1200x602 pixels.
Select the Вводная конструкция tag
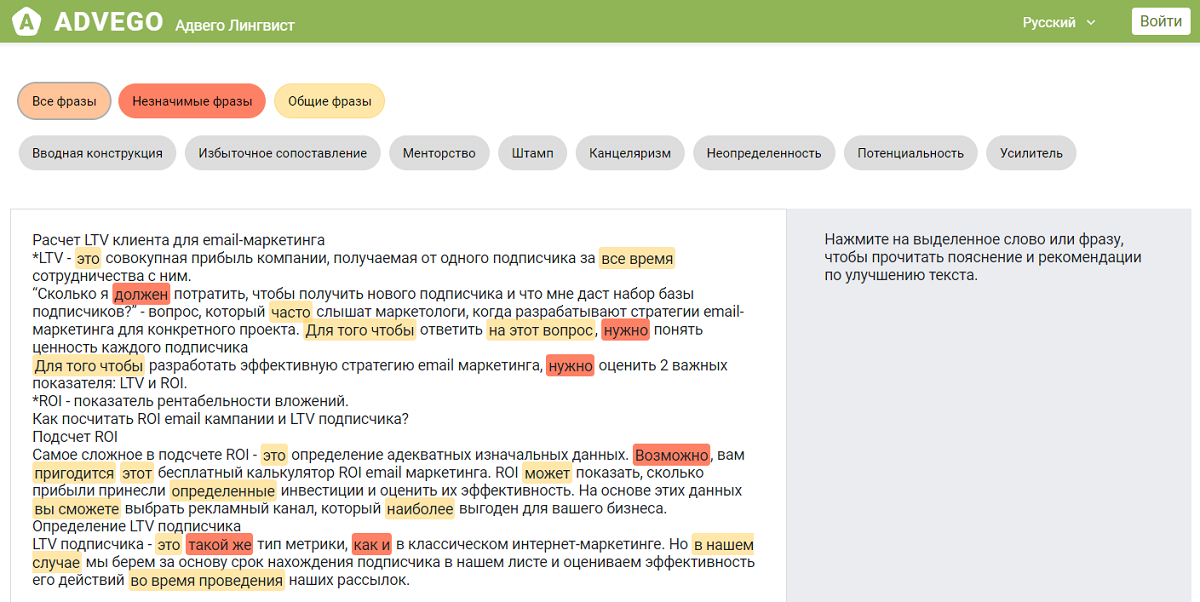point(97,153)
